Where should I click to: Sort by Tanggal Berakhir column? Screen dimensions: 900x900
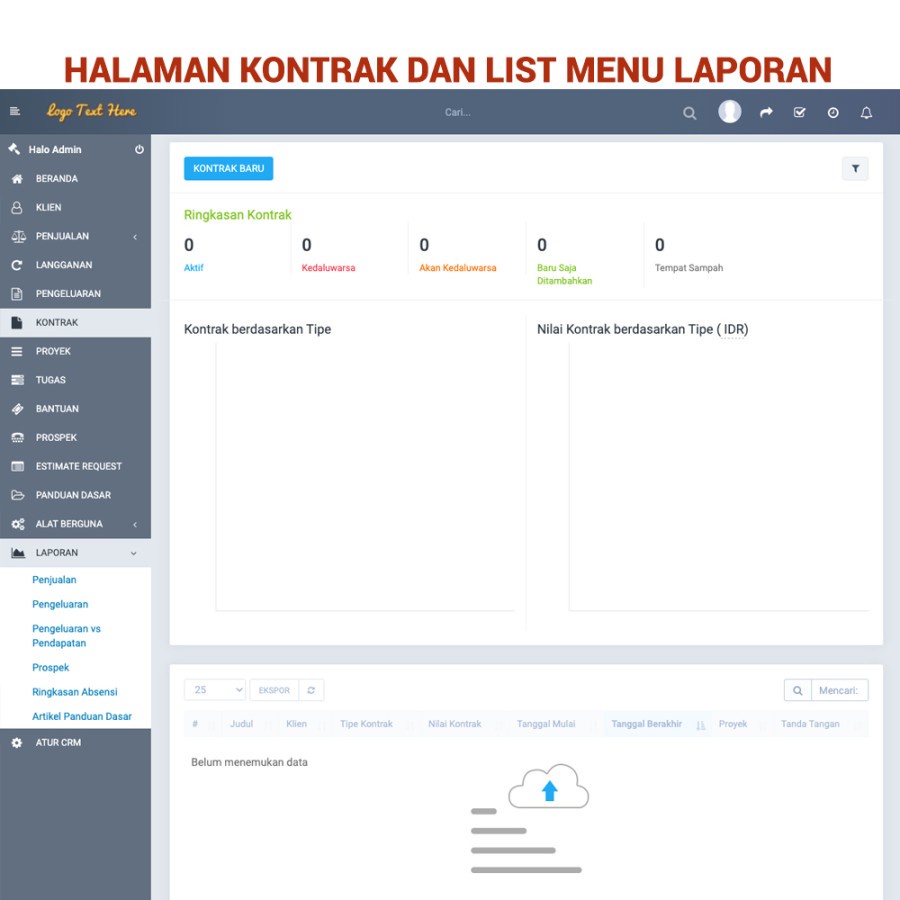pyautogui.click(x=655, y=724)
